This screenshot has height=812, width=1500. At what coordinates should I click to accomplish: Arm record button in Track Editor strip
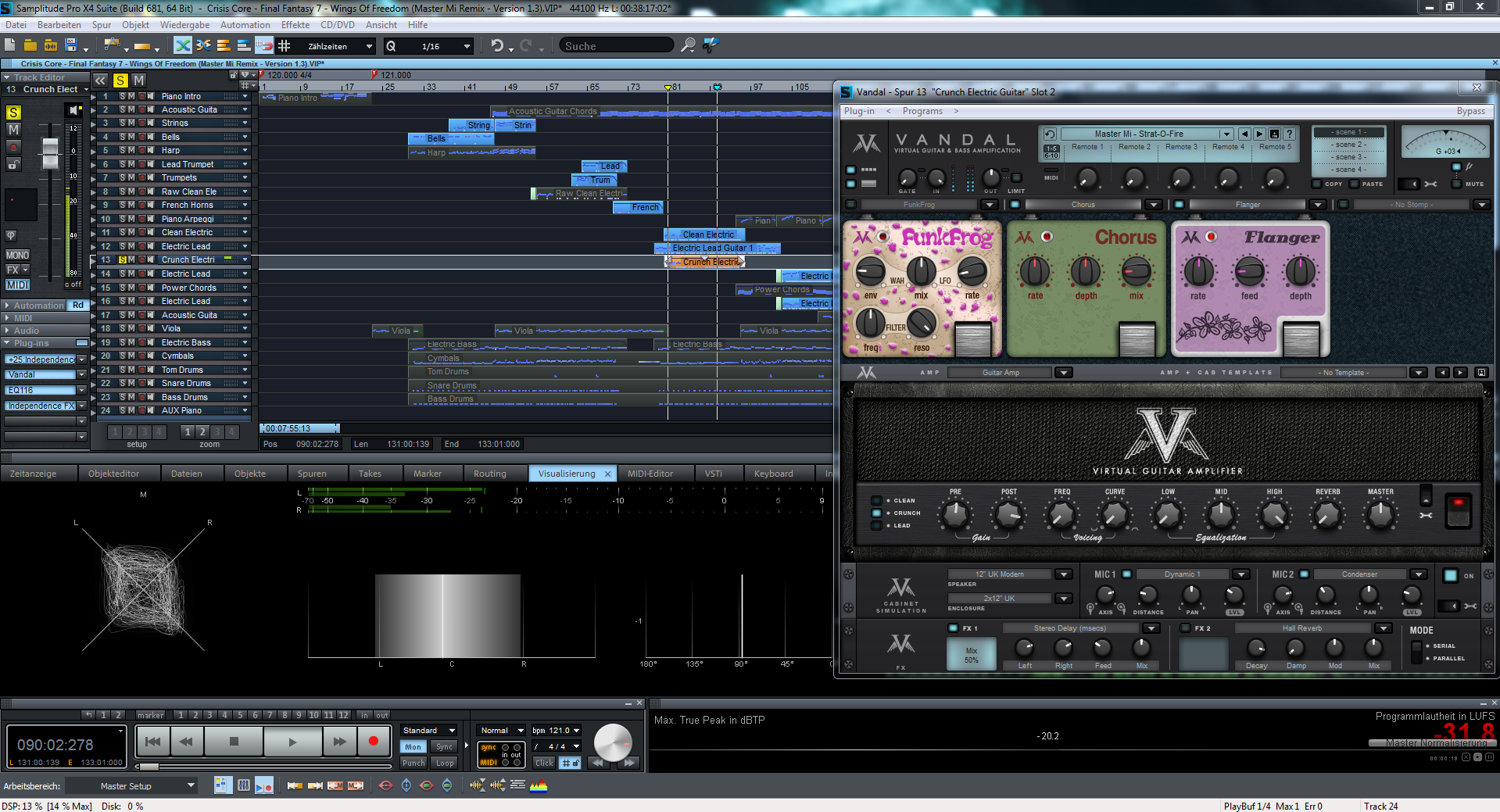point(13,147)
